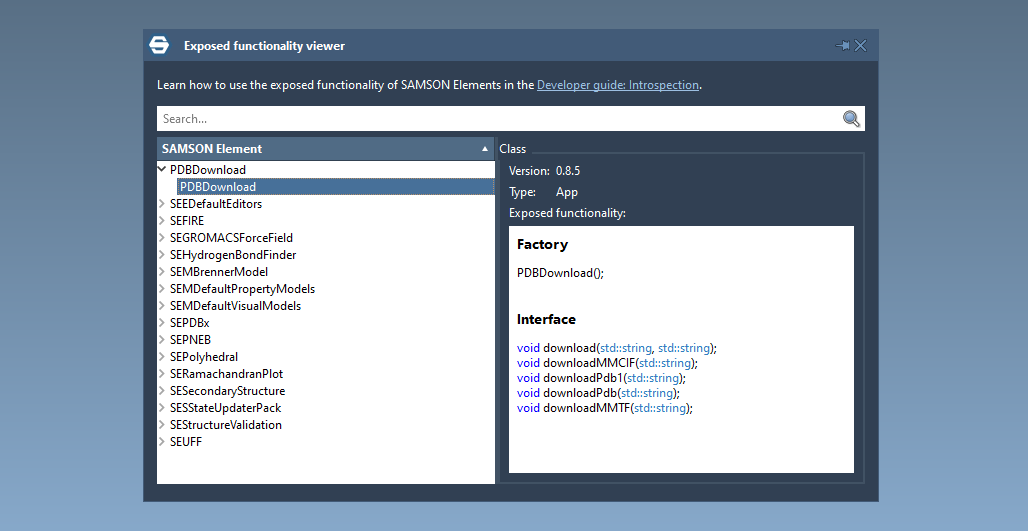Select SERamachandranPlot in the element list
Viewport: 1028px width, 531px height.
coord(226,374)
